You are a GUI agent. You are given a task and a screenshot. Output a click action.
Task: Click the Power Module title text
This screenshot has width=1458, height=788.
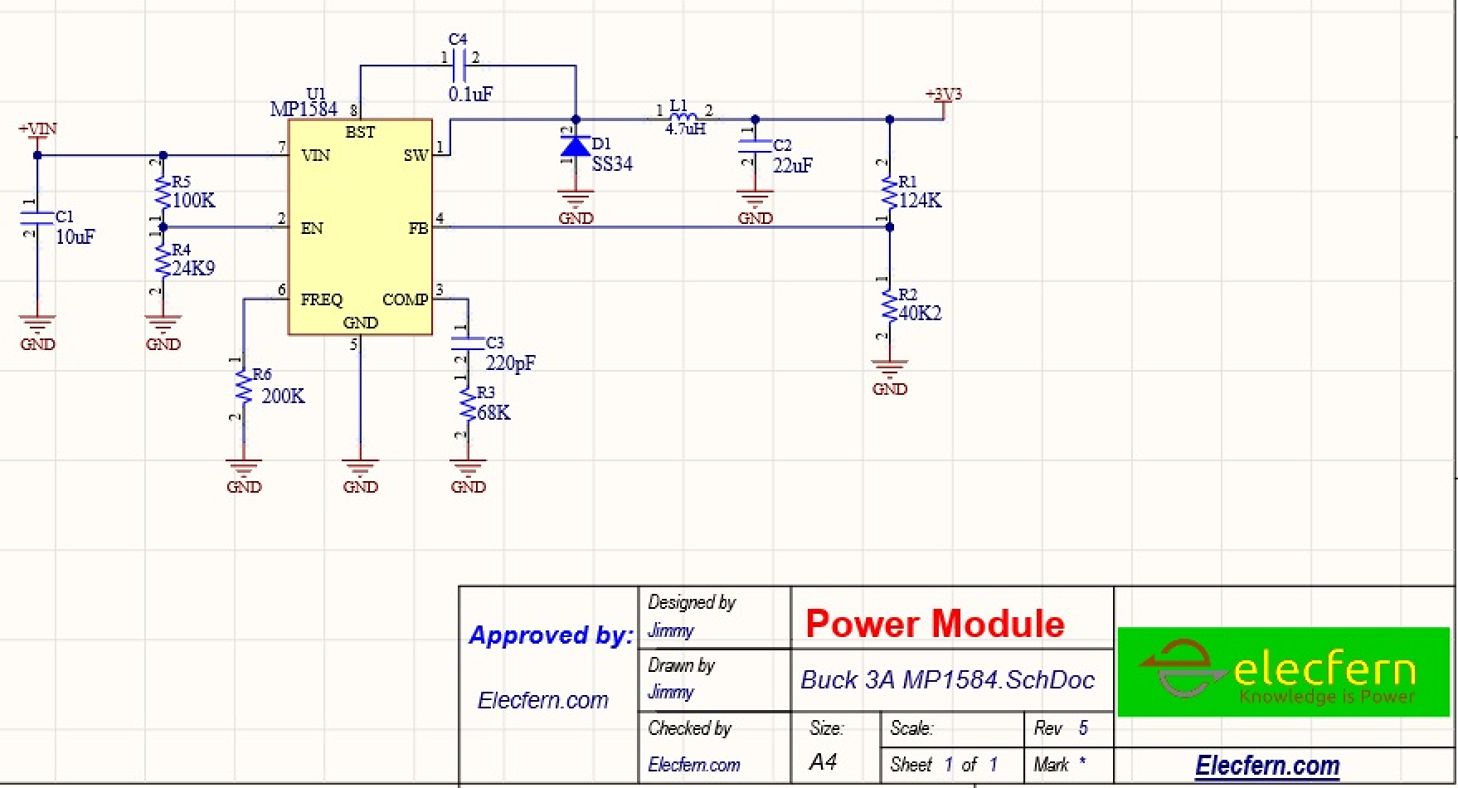(x=934, y=623)
